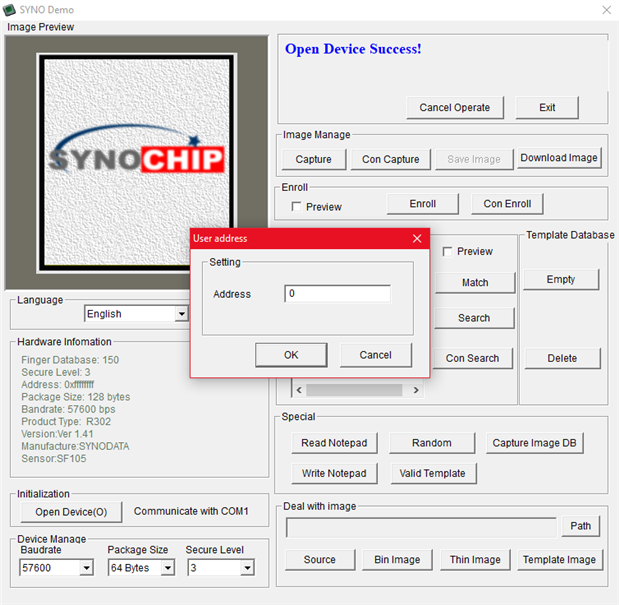Click 'Finger Database: 150' text
Viewport: 619px width, 605px height.
point(70,360)
